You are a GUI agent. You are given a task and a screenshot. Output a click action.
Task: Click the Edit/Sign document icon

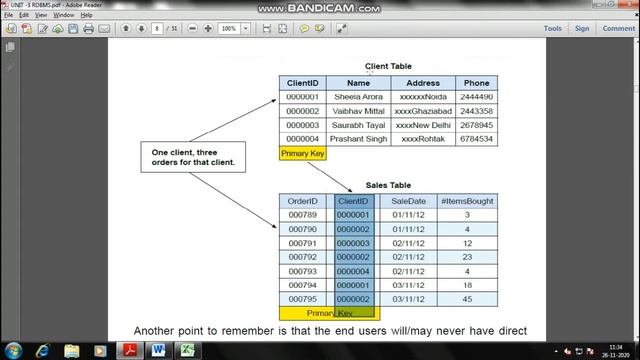tap(42, 29)
